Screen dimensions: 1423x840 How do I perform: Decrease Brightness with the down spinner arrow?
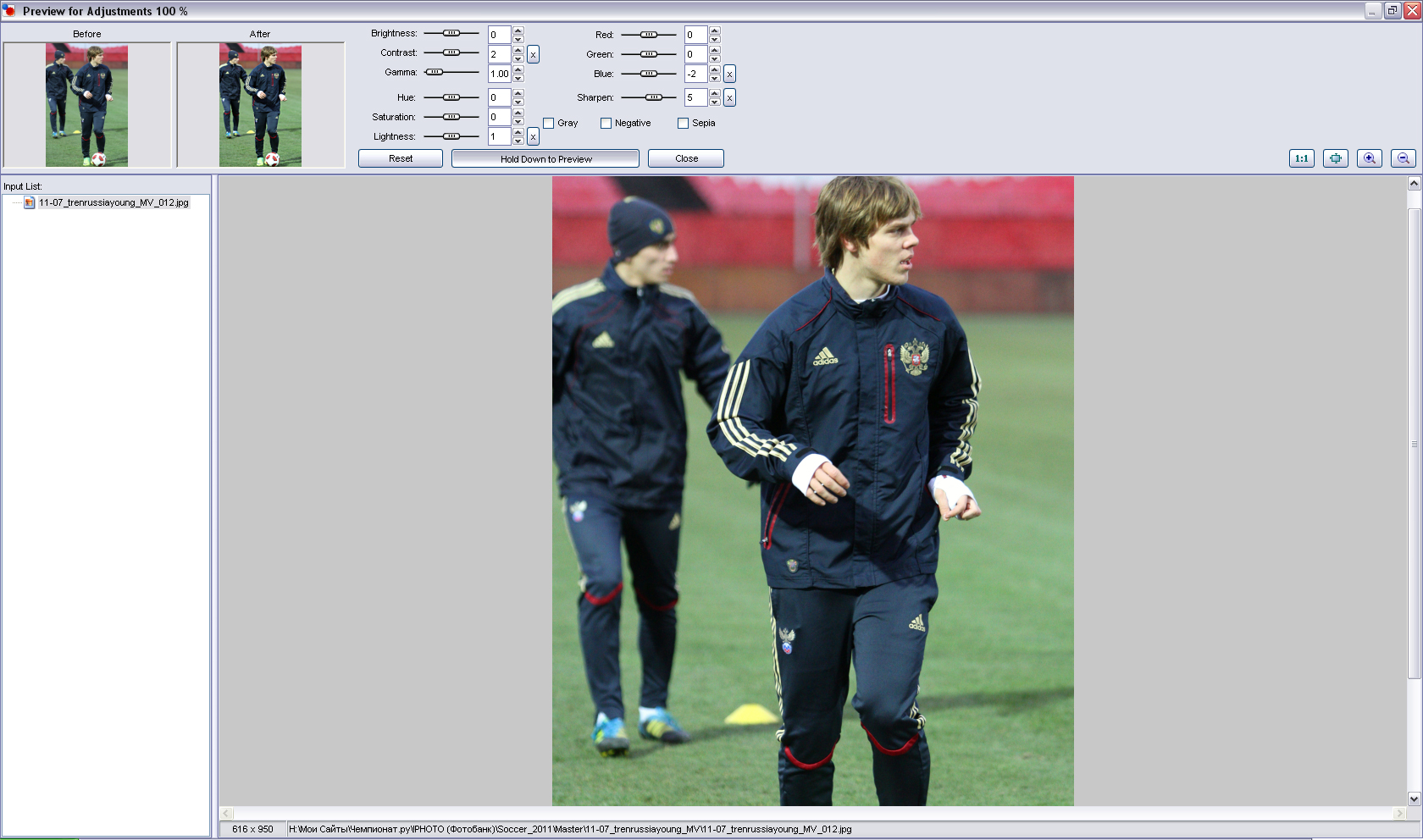[x=518, y=39]
